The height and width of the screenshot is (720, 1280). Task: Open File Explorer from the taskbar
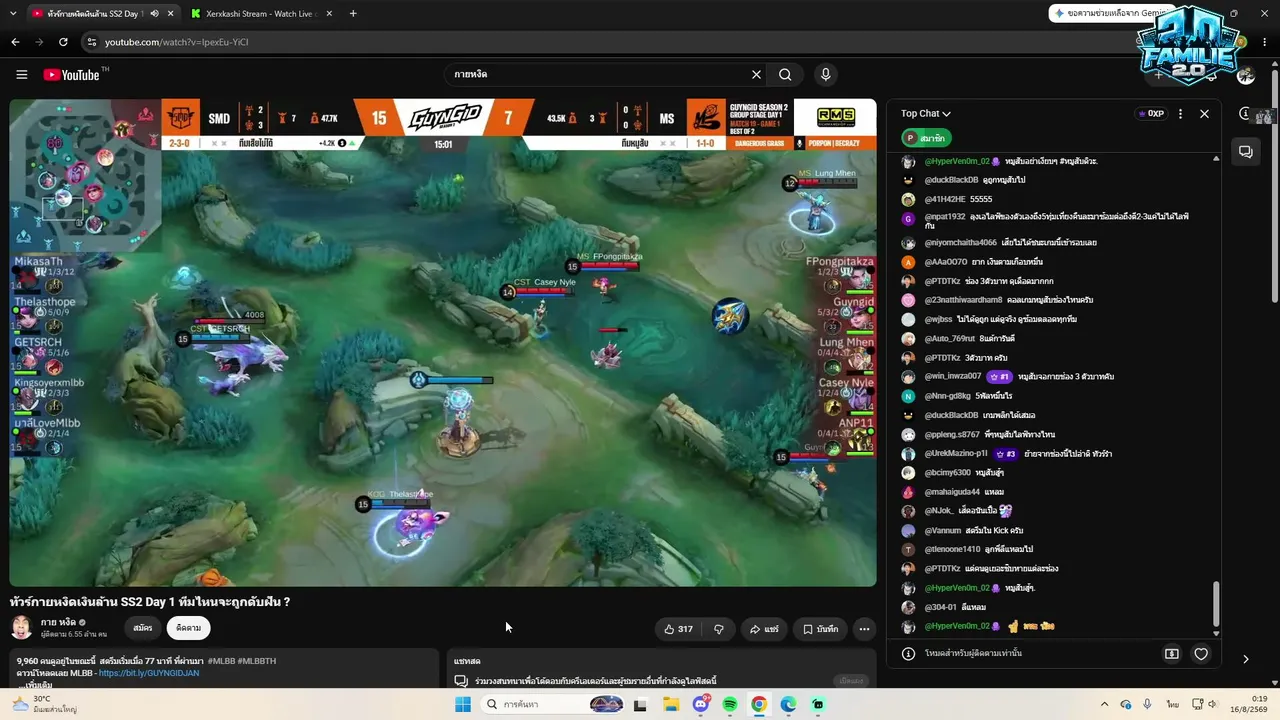(x=671, y=704)
